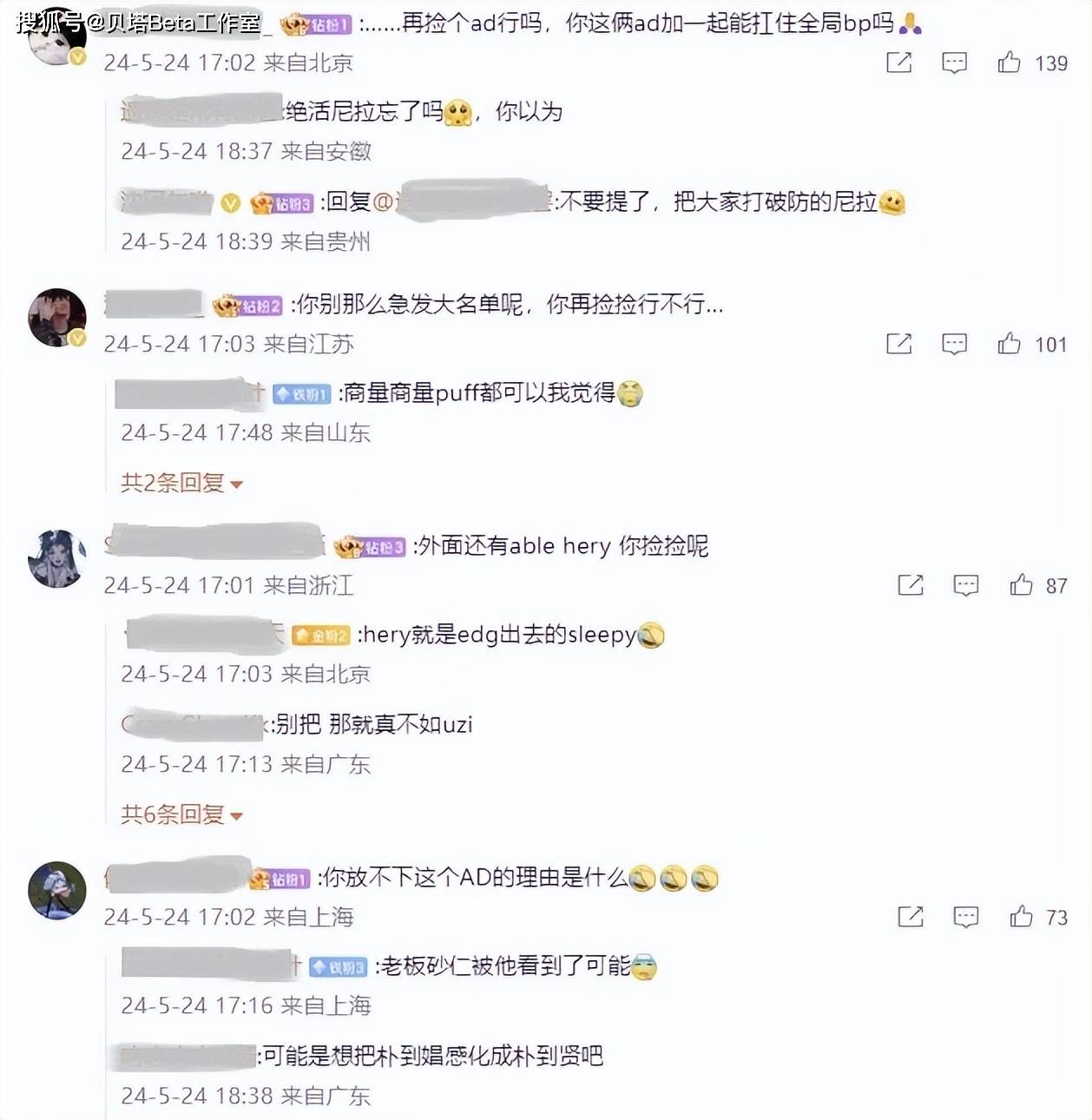Open avatar of the 浙江 commenter
1092x1120 pixels.
(x=57, y=559)
